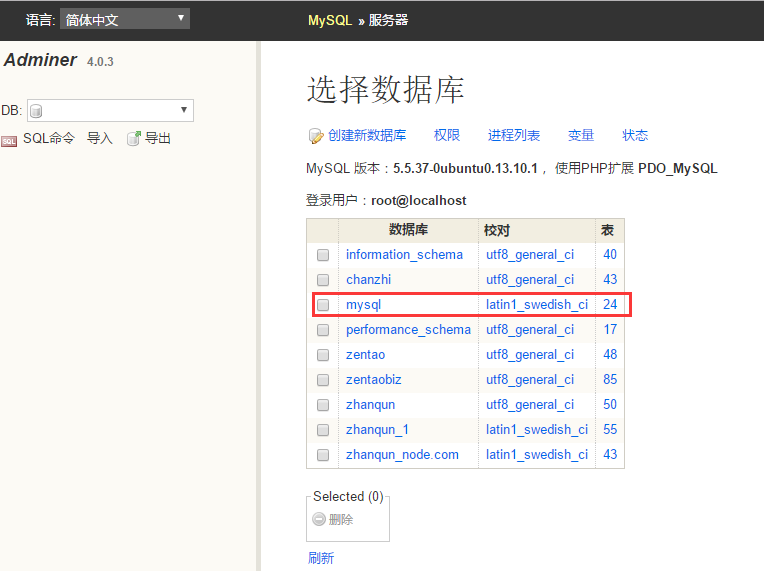Click utf8_general_ci collation for zentao
The image size is (764, 571).
pos(530,355)
